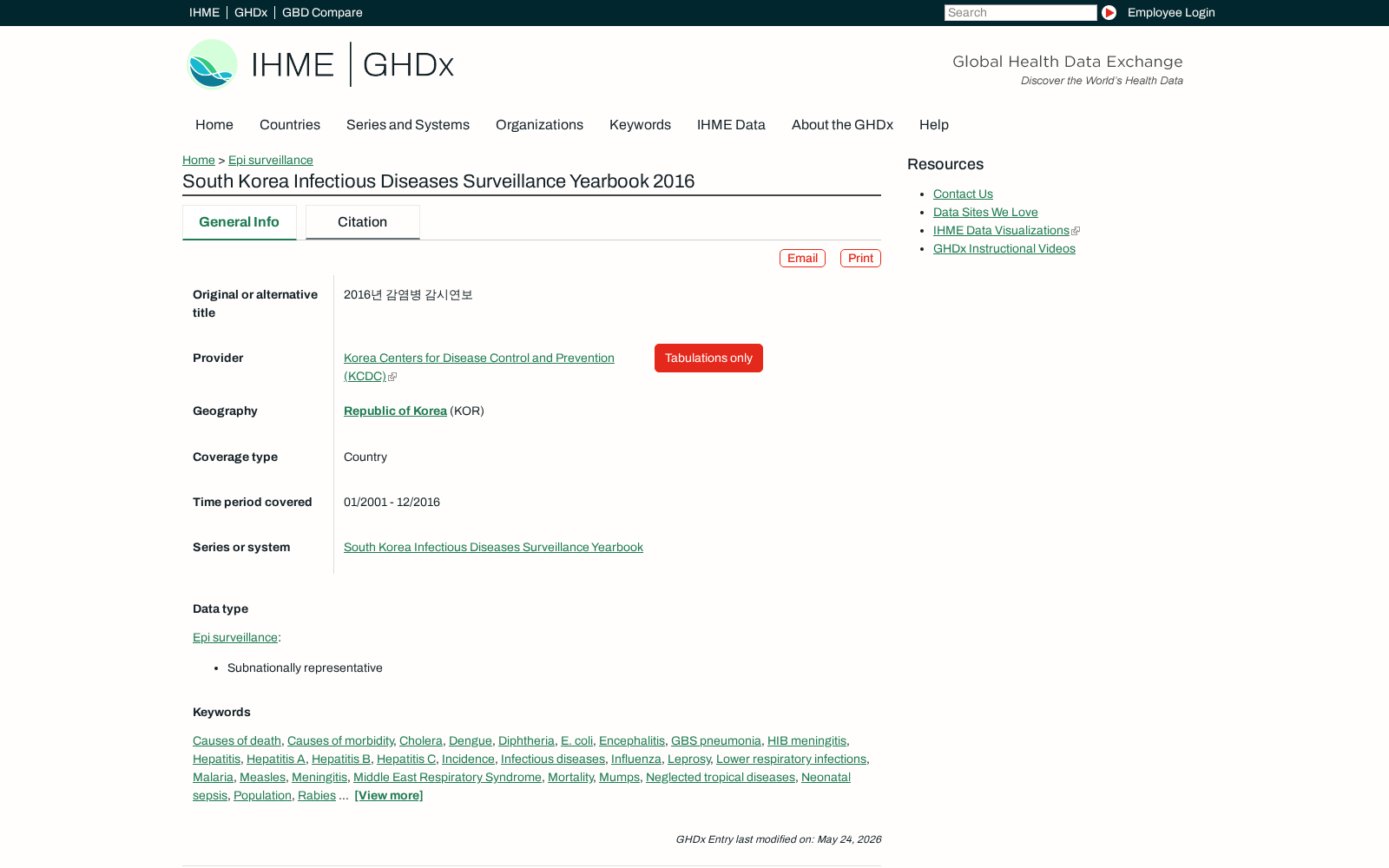Click the Email button
Image resolution: width=1389 pixels, height=868 pixels.
[x=802, y=259]
